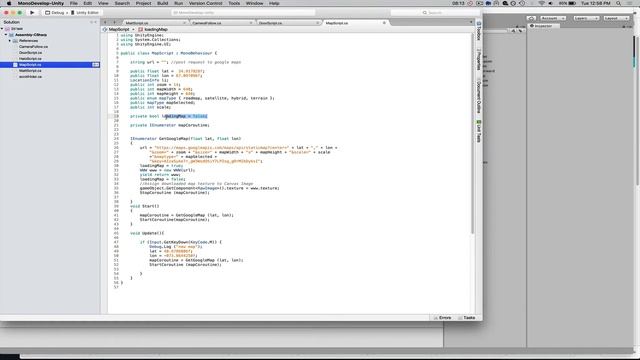Click the Wi-Fi status icon

click(x=541, y=3)
